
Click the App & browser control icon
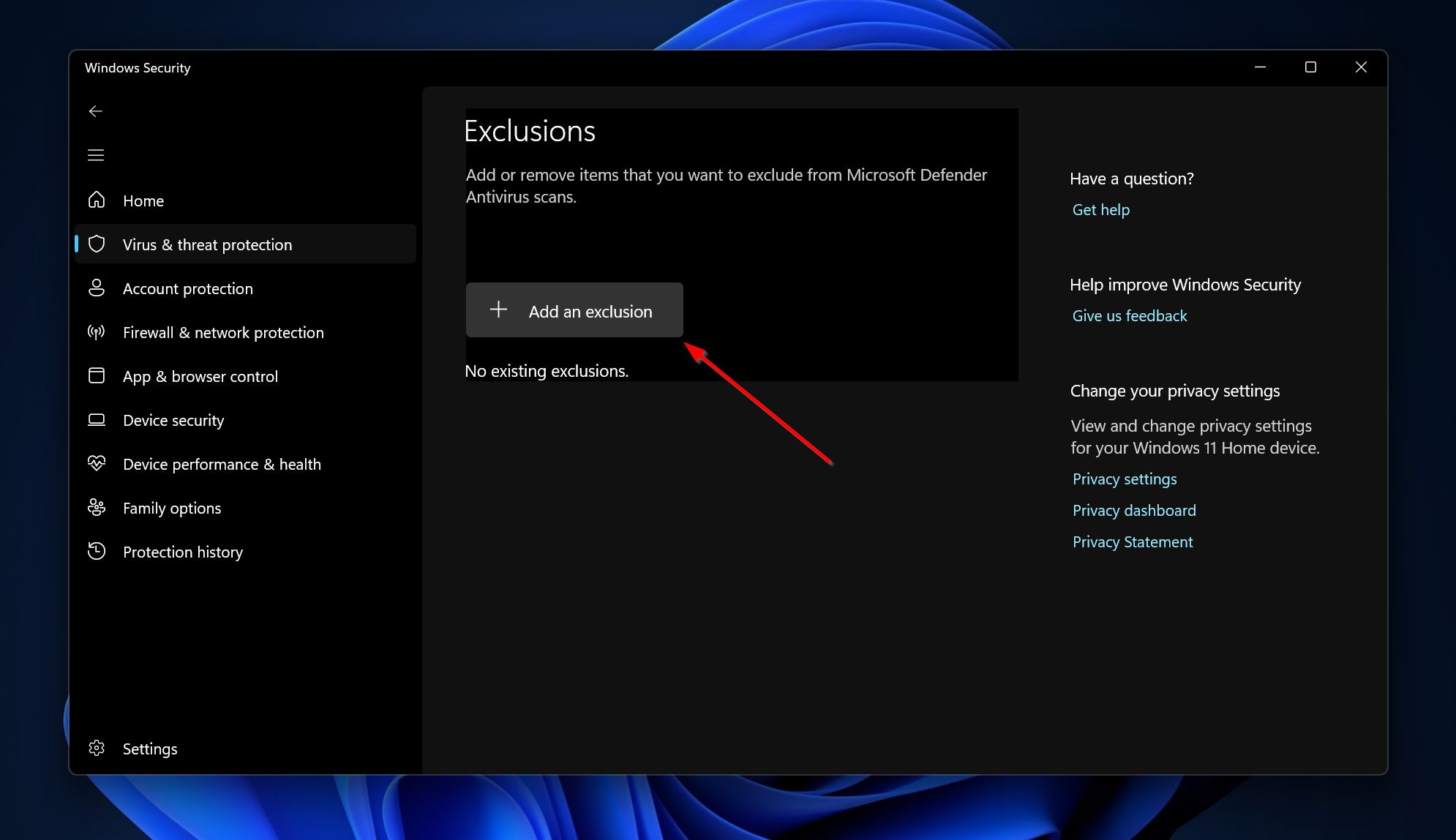click(96, 376)
